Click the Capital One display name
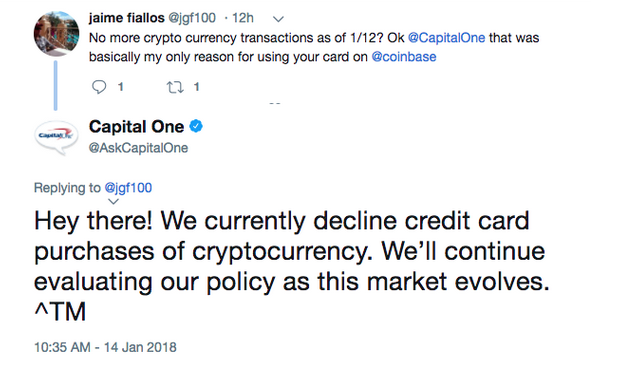The image size is (639, 384). pos(136,127)
